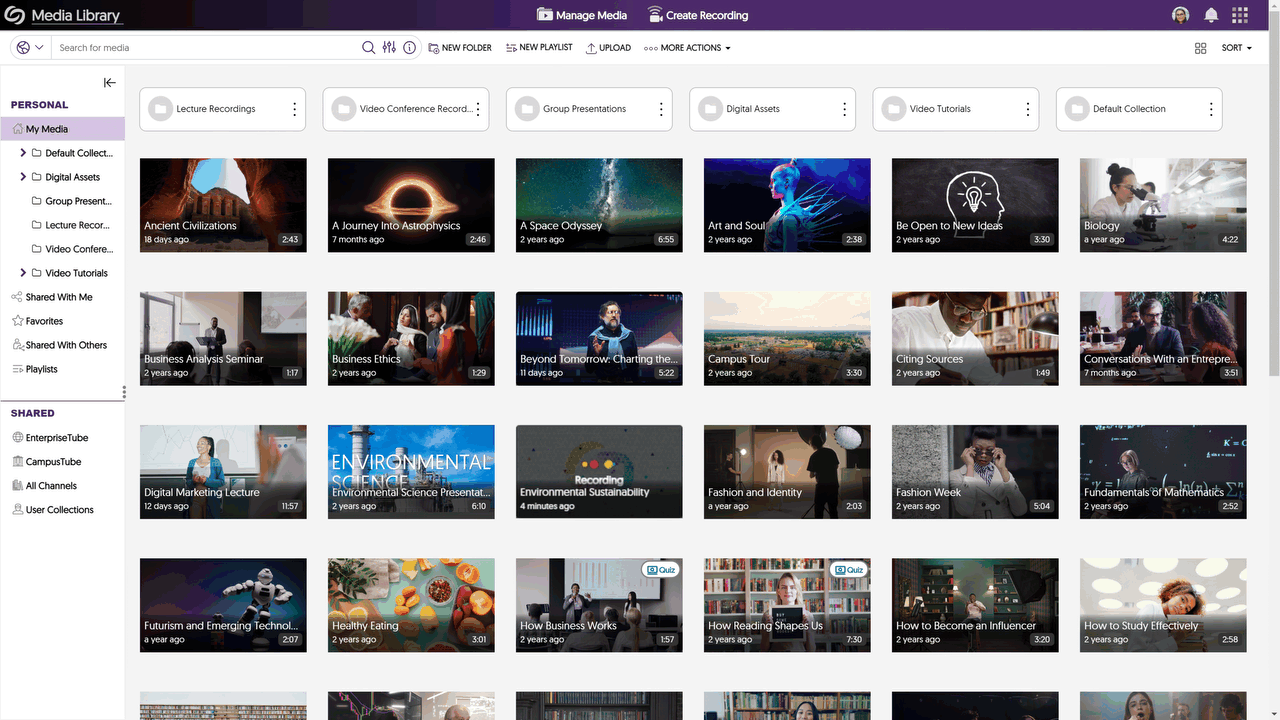Open the apps grid in the top bar
Image resolution: width=1280 pixels, height=720 pixels.
(1239, 14)
